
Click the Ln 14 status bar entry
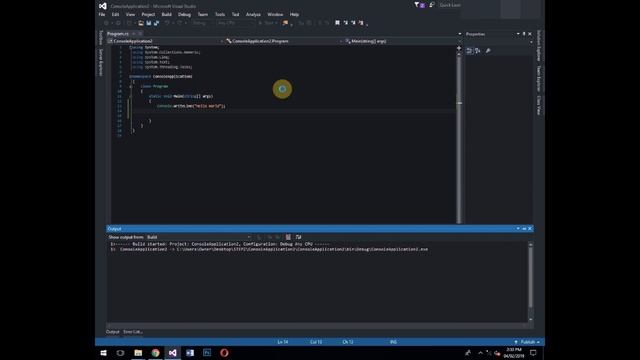pos(283,342)
